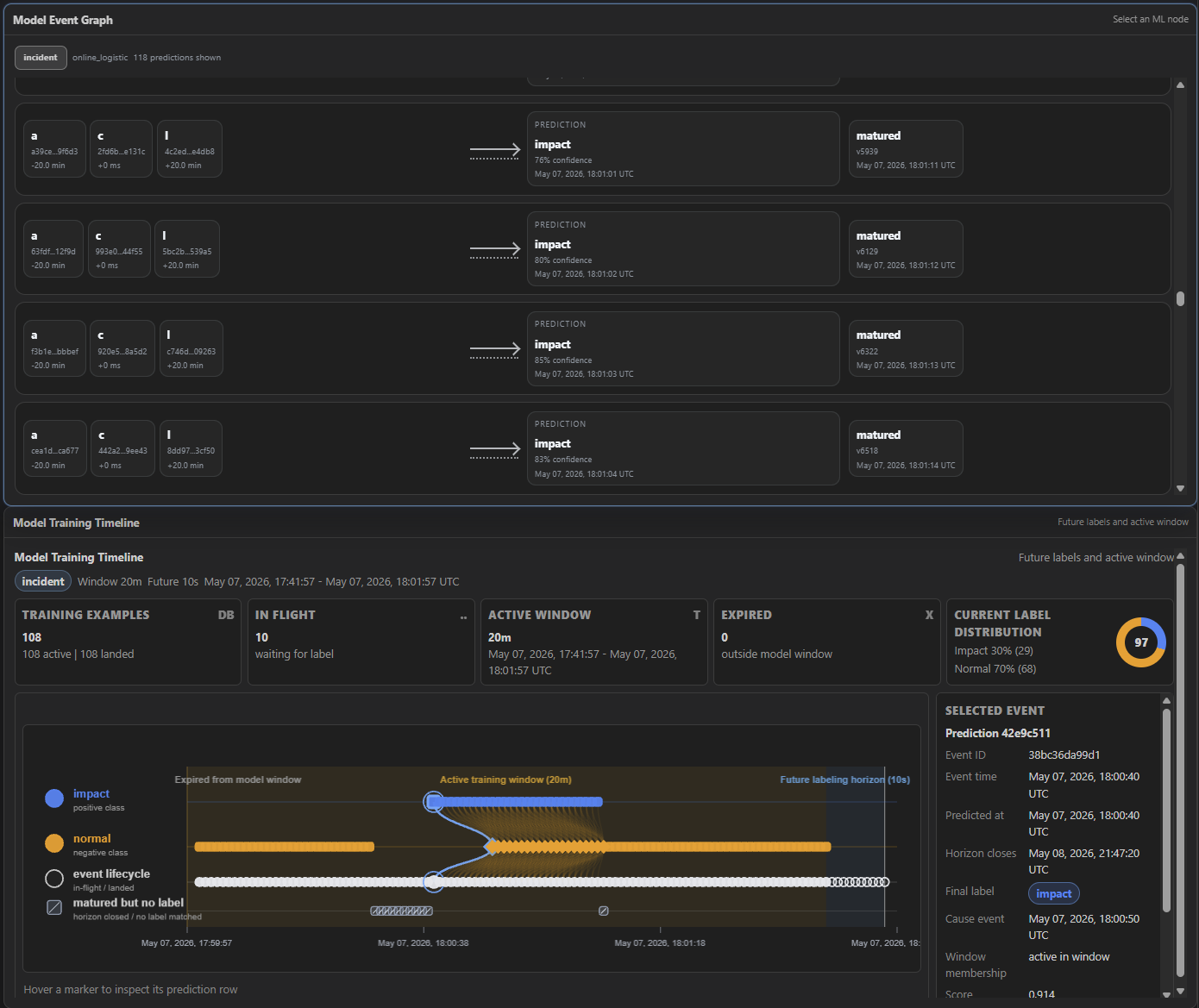Image resolution: width=1199 pixels, height=1008 pixels.
Task: Click the selected blue marker on impact track
Action: click(434, 802)
